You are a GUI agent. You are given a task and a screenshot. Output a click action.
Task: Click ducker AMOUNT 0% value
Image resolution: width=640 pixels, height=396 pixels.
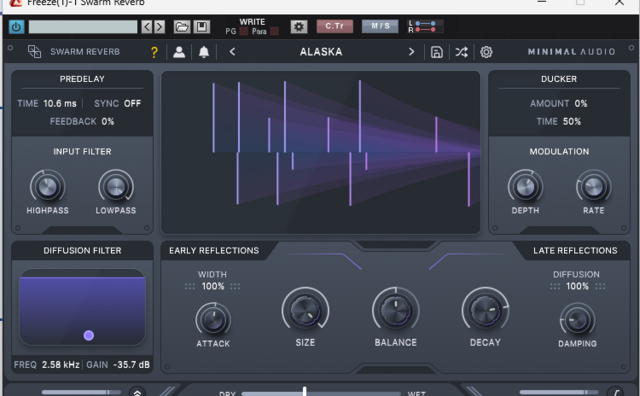581,104
